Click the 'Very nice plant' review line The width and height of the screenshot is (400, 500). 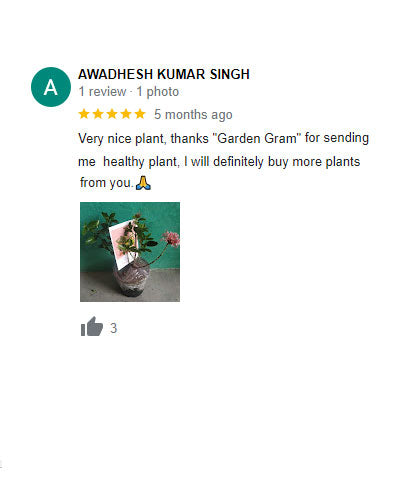(x=223, y=138)
